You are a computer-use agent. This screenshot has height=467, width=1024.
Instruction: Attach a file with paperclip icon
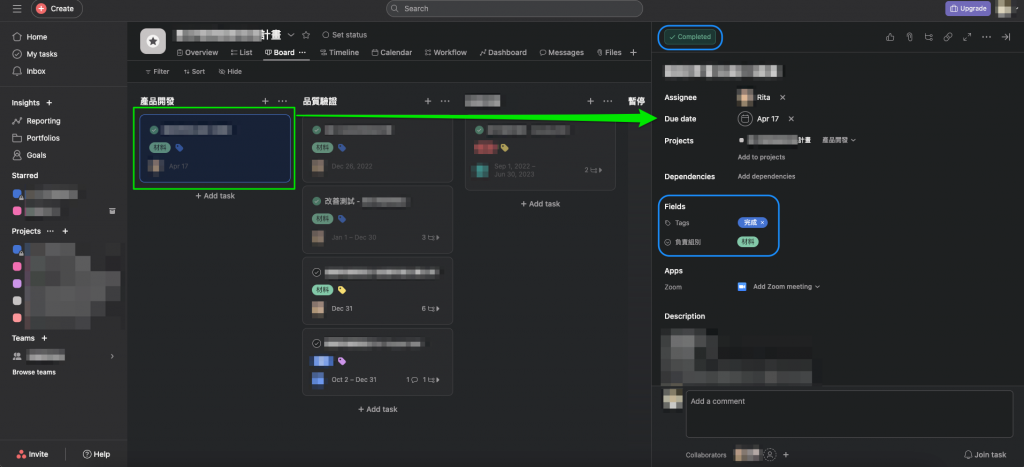pos(909,37)
